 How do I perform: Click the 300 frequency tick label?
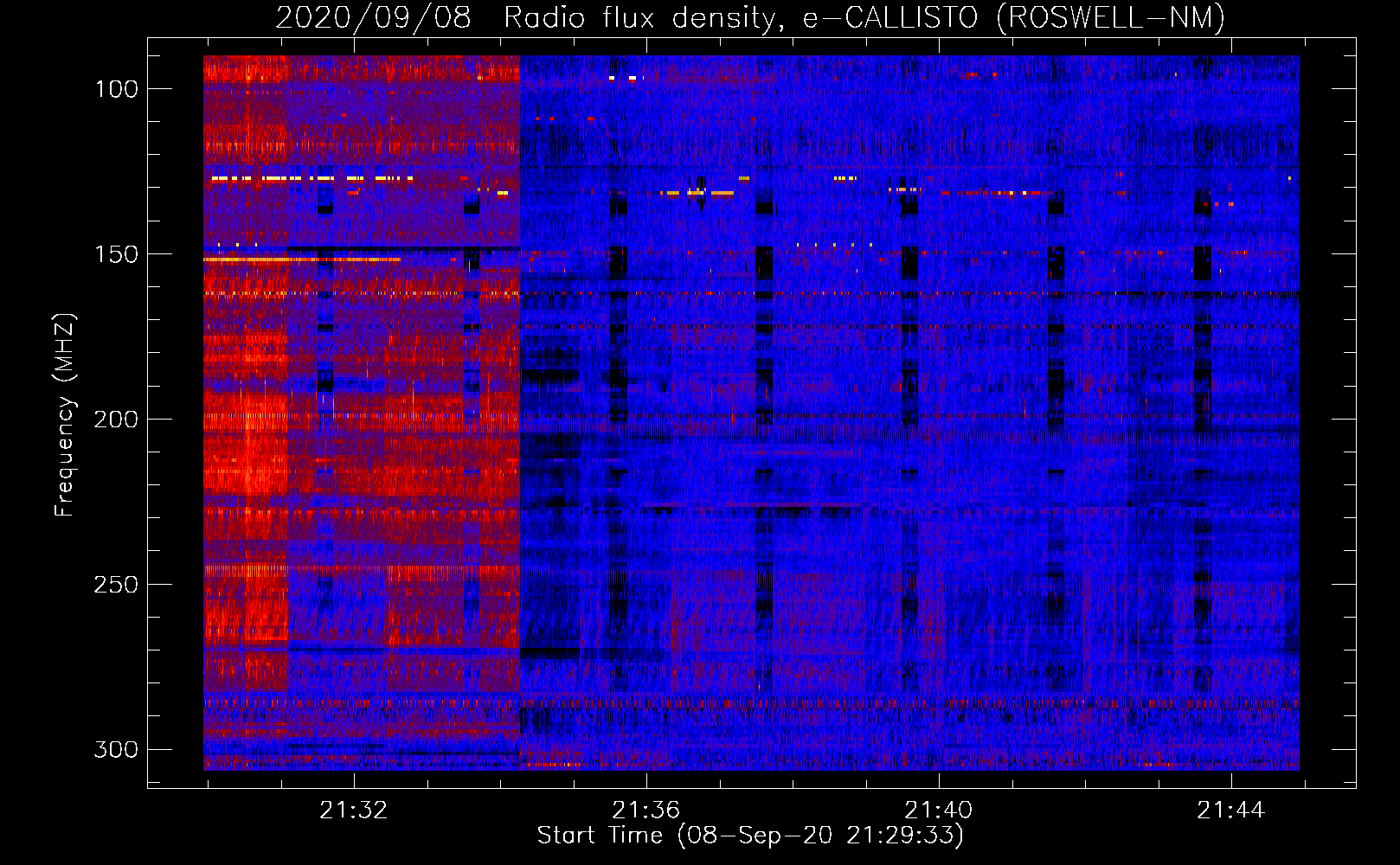pyautogui.click(x=116, y=749)
